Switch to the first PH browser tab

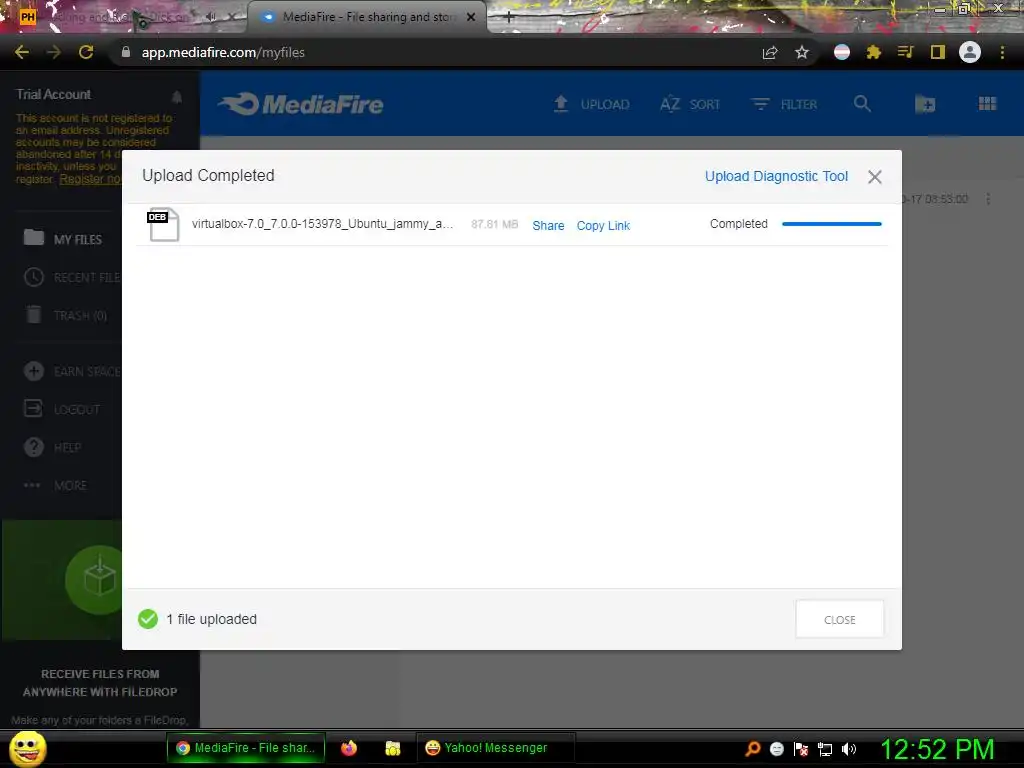124,17
